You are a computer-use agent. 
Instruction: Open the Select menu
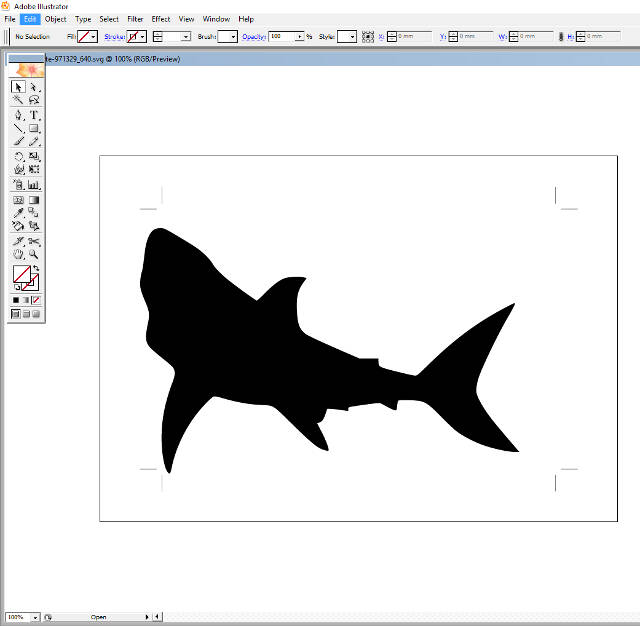[x=109, y=19]
